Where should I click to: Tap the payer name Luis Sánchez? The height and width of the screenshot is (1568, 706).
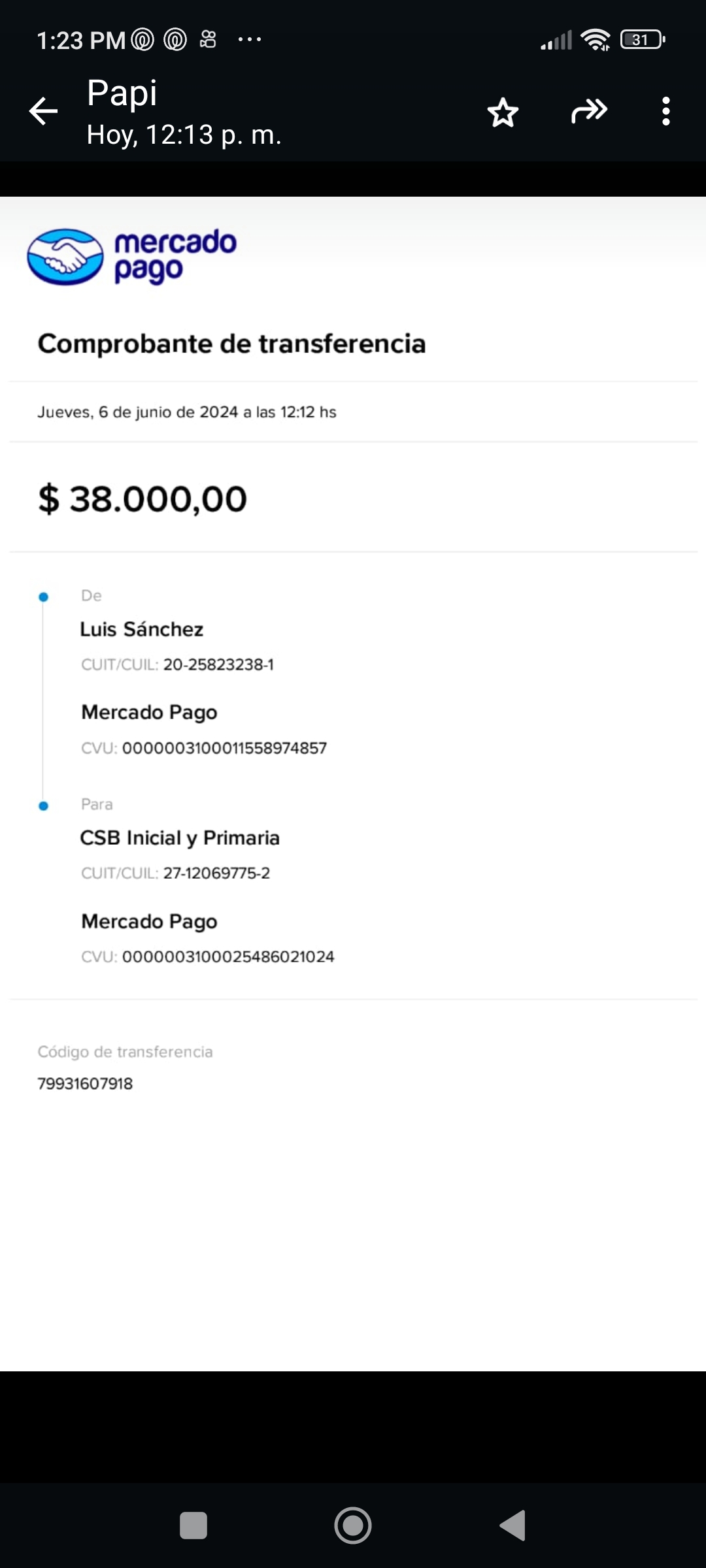(x=141, y=629)
